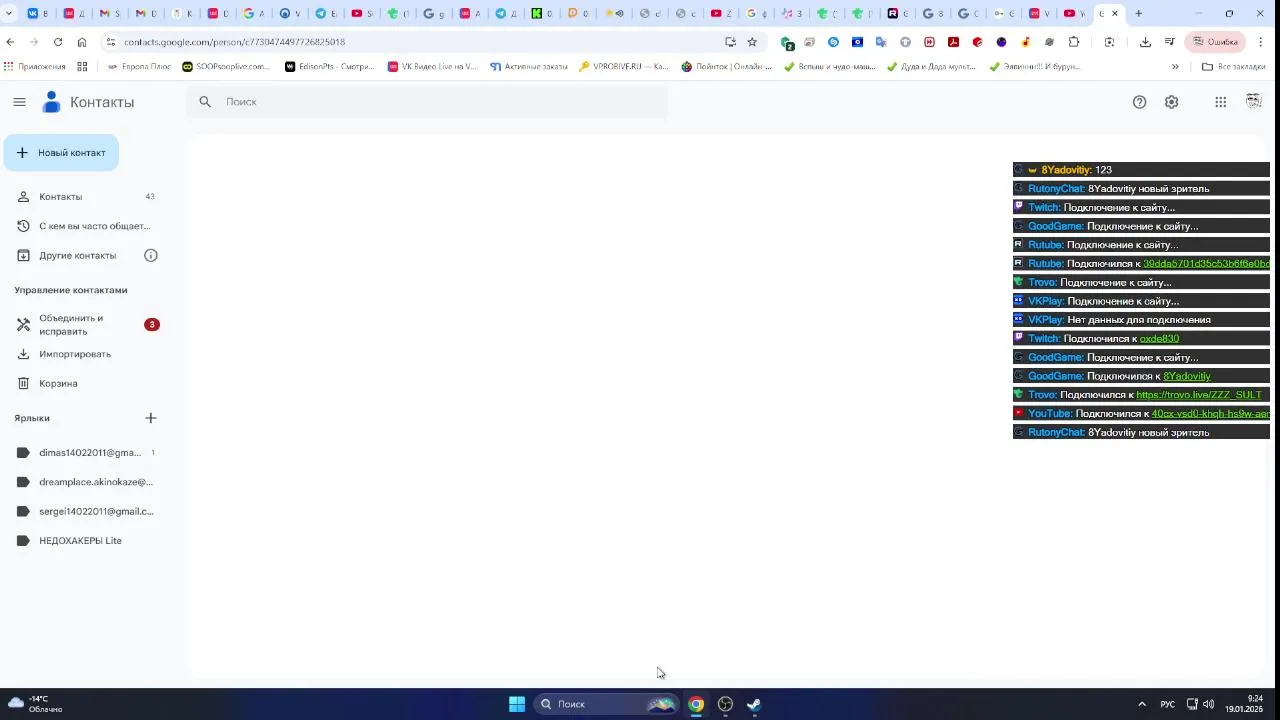The height and width of the screenshot is (720, 1280).
Task: Click the Chrome taskbar icon
Action: [x=696, y=704]
